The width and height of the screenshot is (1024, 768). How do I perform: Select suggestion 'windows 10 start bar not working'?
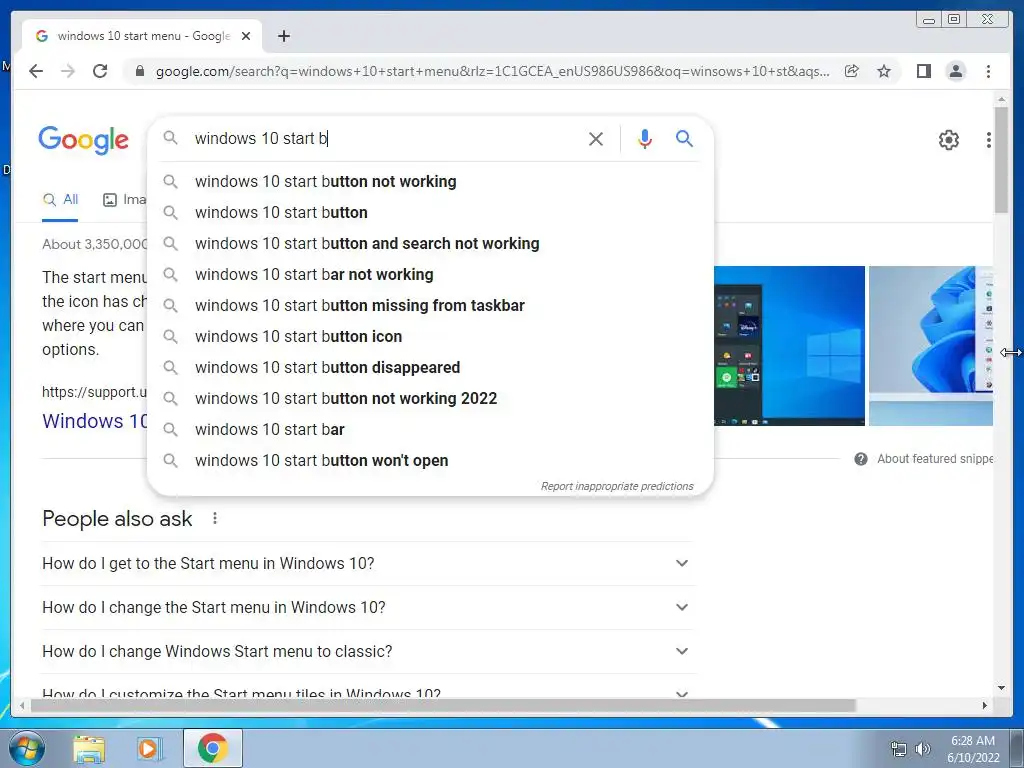(430, 274)
